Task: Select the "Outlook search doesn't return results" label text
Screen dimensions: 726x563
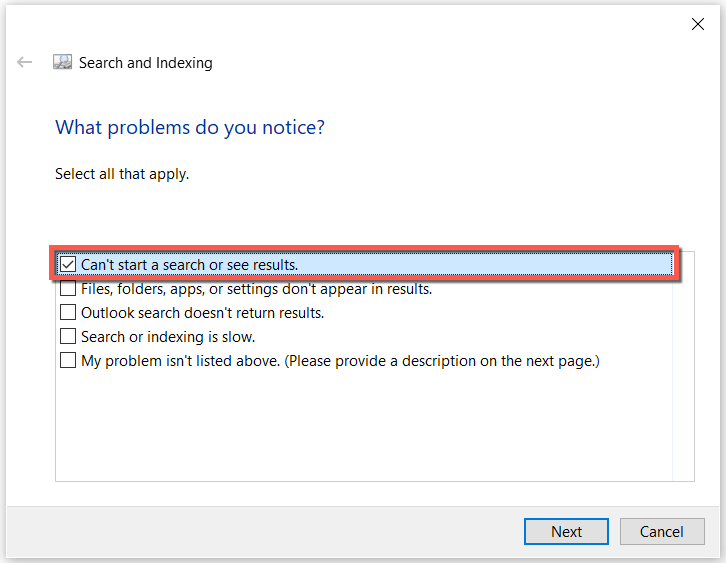Action: pyautogui.click(x=203, y=313)
